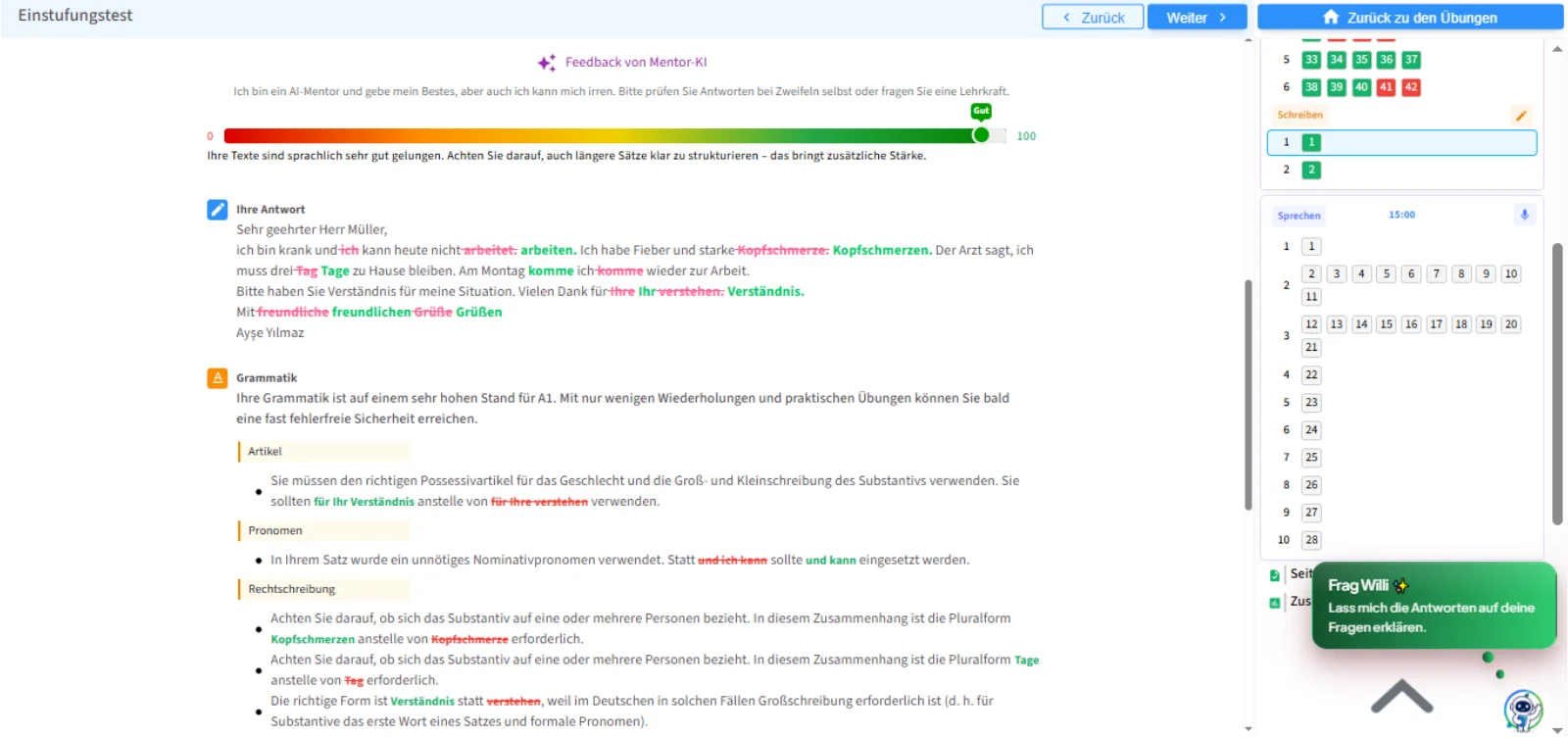Viewport: 1568px width, 737px height.
Task: Click the sidebar scroll-up arrow
Action: tap(1557, 48)
